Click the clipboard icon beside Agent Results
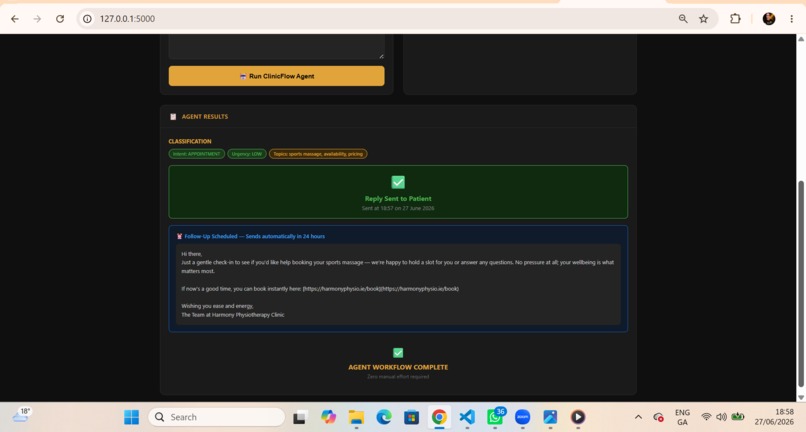 [173, 117]
